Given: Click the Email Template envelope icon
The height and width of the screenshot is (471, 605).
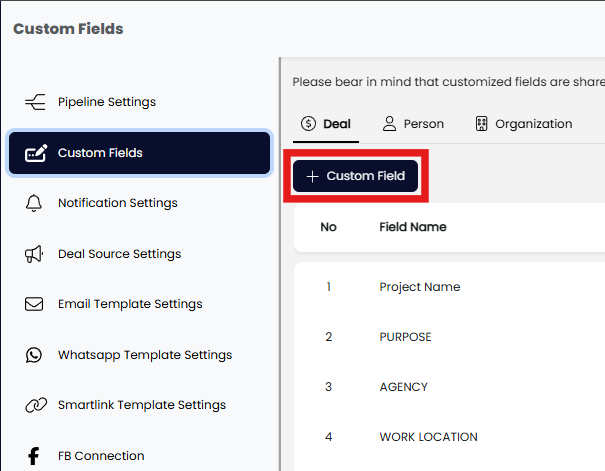Looking at the screenshot, I should point(35,304).
